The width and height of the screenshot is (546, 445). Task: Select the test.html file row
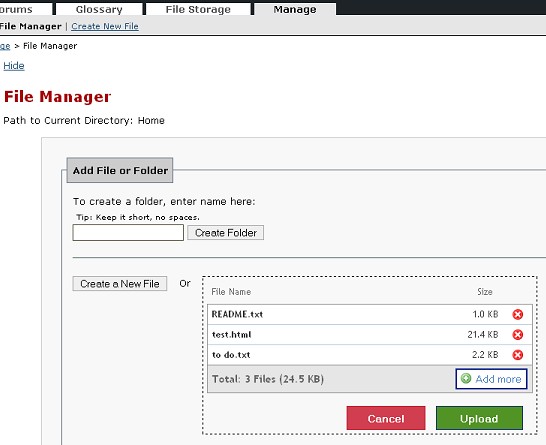[x=370, y=335]
